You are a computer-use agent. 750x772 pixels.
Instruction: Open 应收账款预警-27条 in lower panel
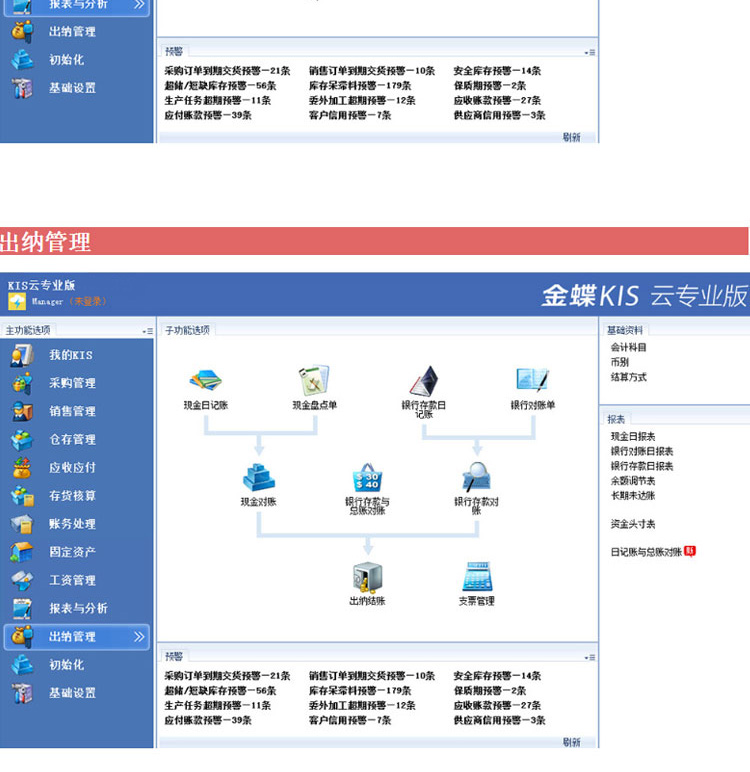coord(497,705)
